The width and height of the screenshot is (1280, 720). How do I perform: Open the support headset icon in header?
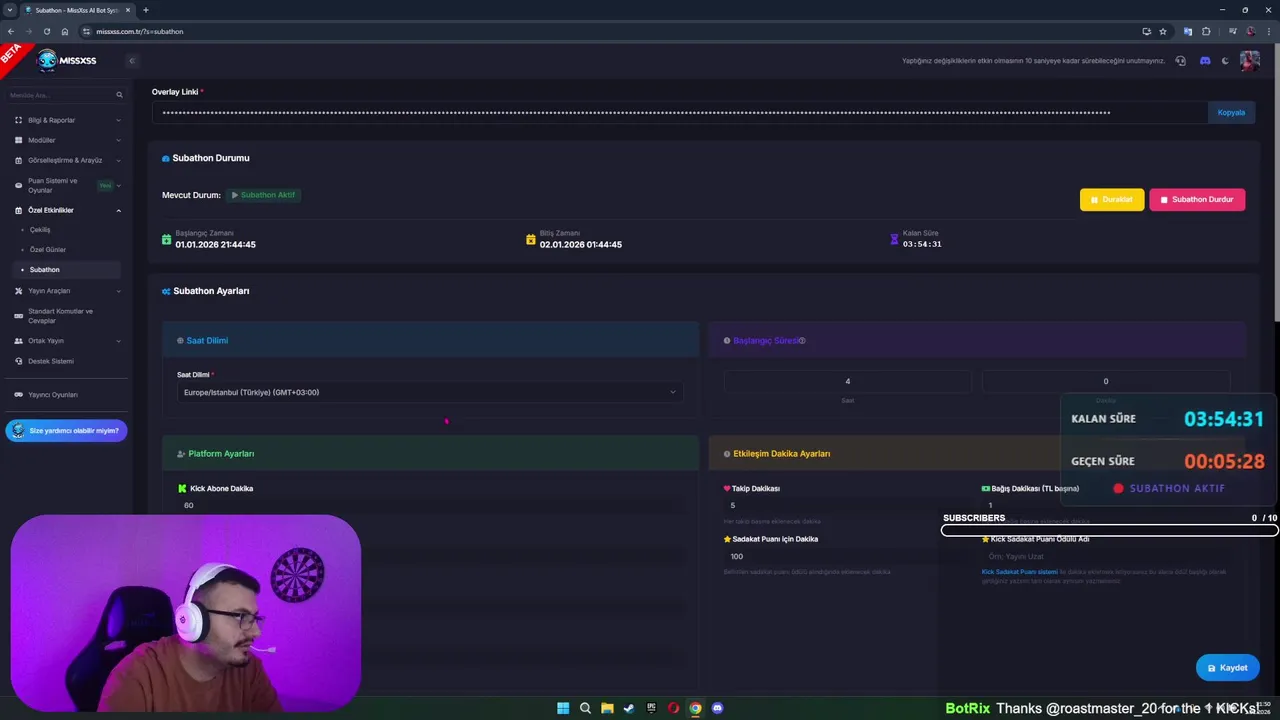click(x=1181, y=61)
